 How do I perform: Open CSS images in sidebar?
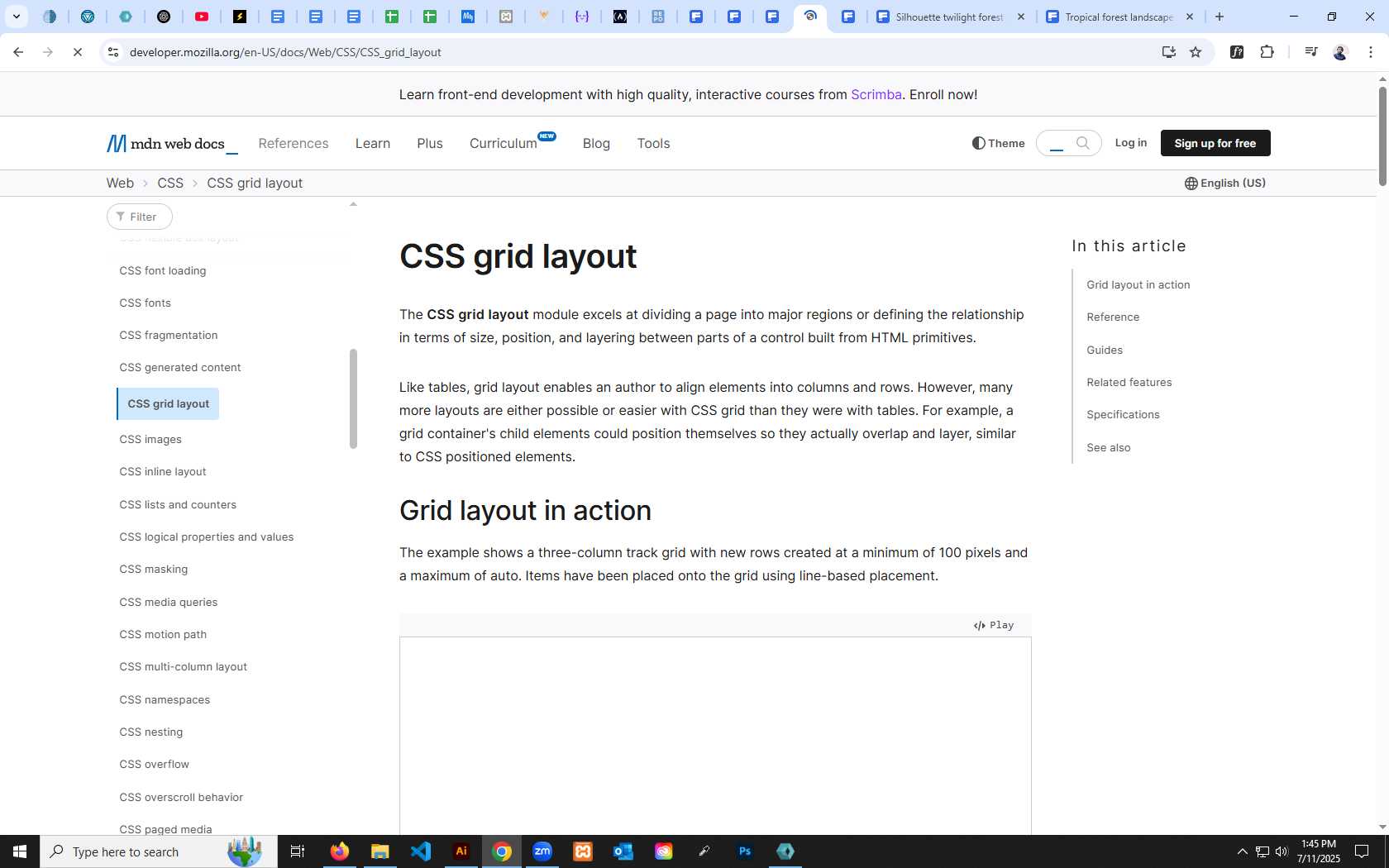[x=150, y=439]
